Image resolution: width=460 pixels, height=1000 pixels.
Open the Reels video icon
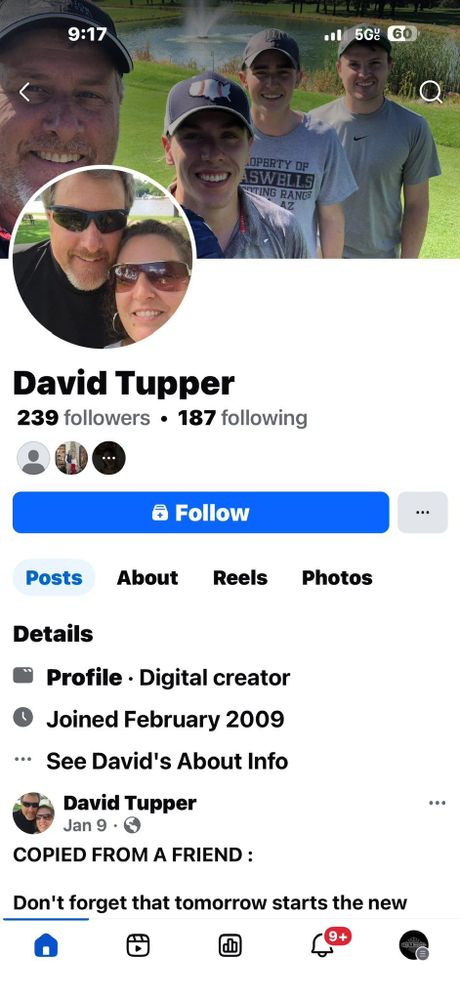[x=138, y=945]
